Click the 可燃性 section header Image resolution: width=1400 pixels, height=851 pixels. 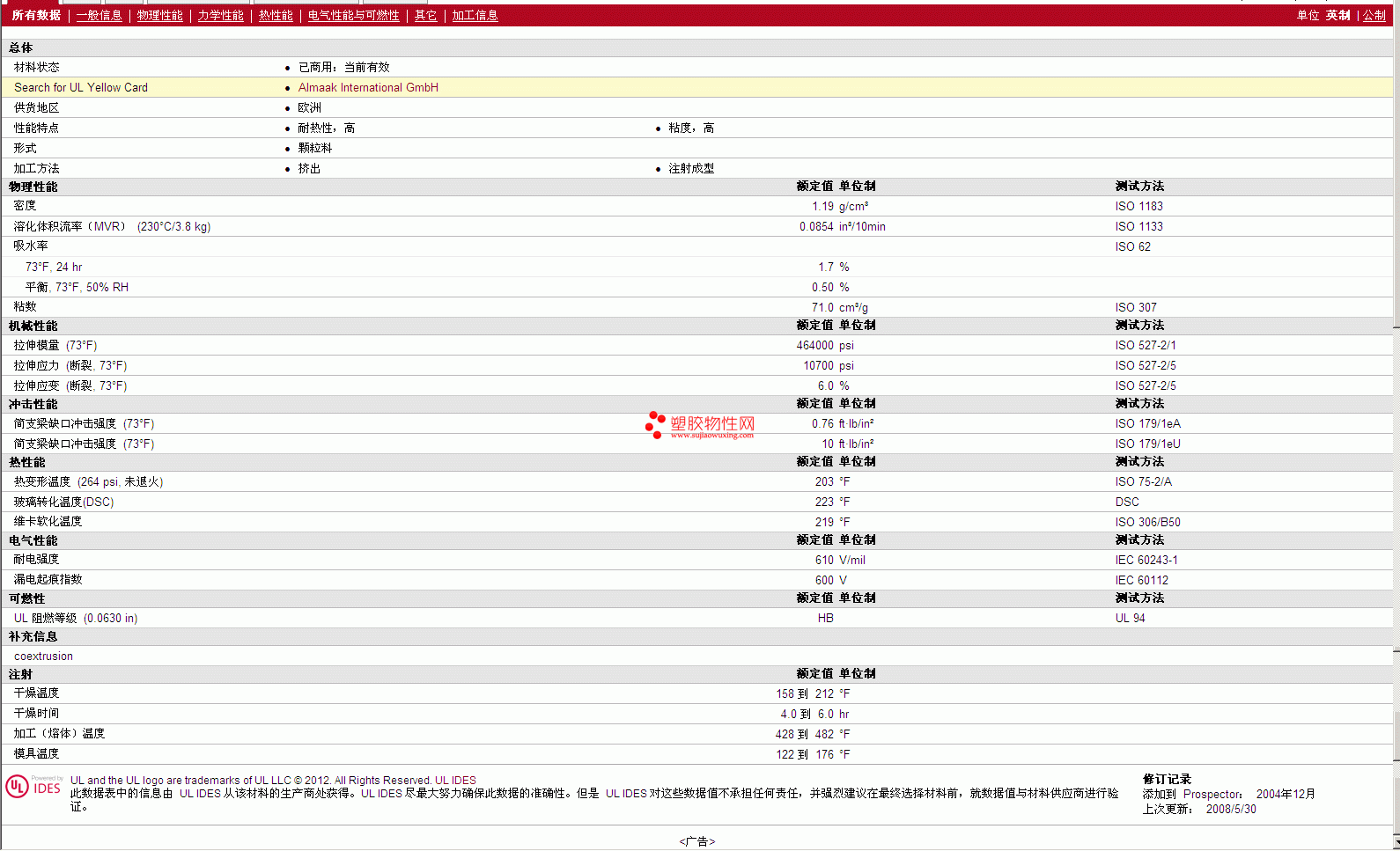tap(27, 598)
